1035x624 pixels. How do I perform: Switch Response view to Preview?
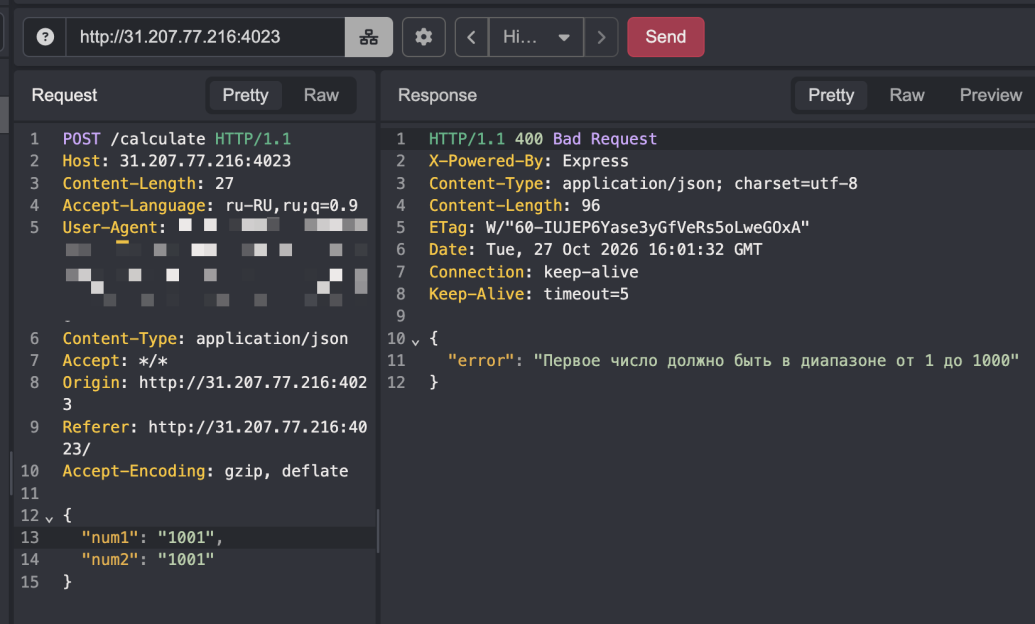click(991, 95)
